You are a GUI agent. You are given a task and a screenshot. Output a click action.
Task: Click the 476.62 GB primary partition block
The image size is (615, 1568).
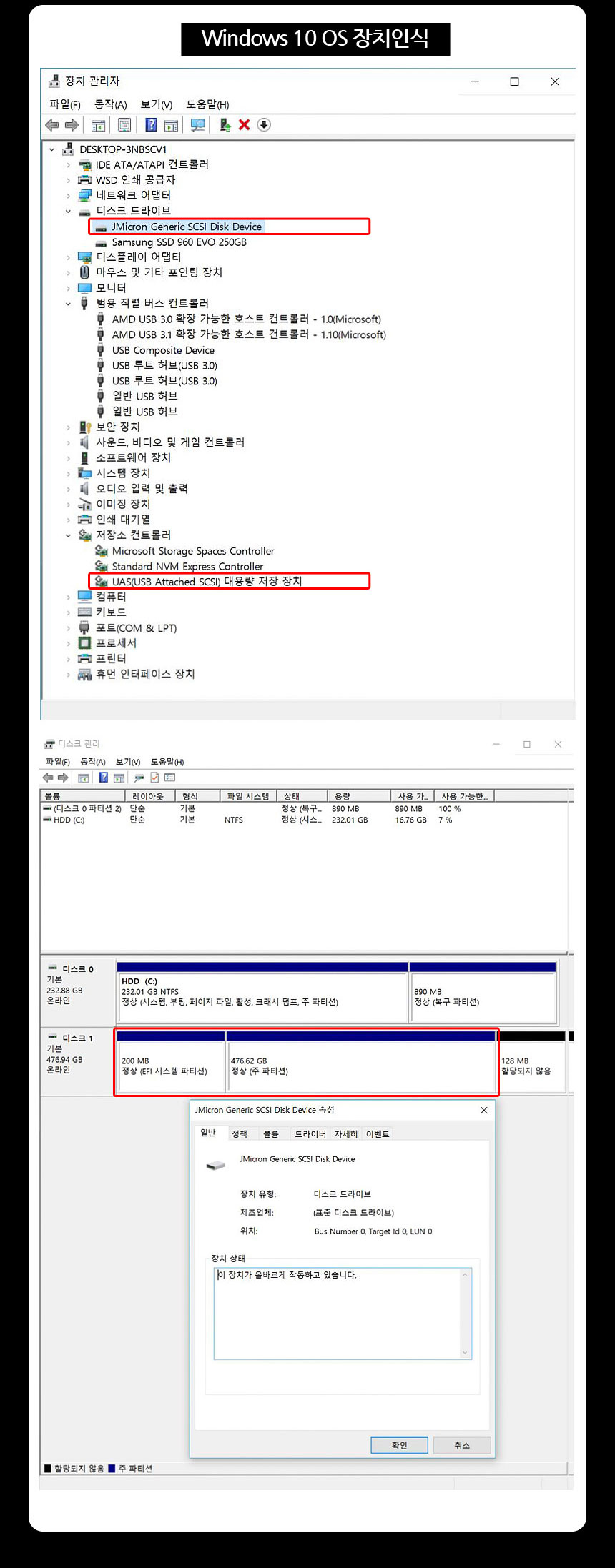coord(360,1065)
